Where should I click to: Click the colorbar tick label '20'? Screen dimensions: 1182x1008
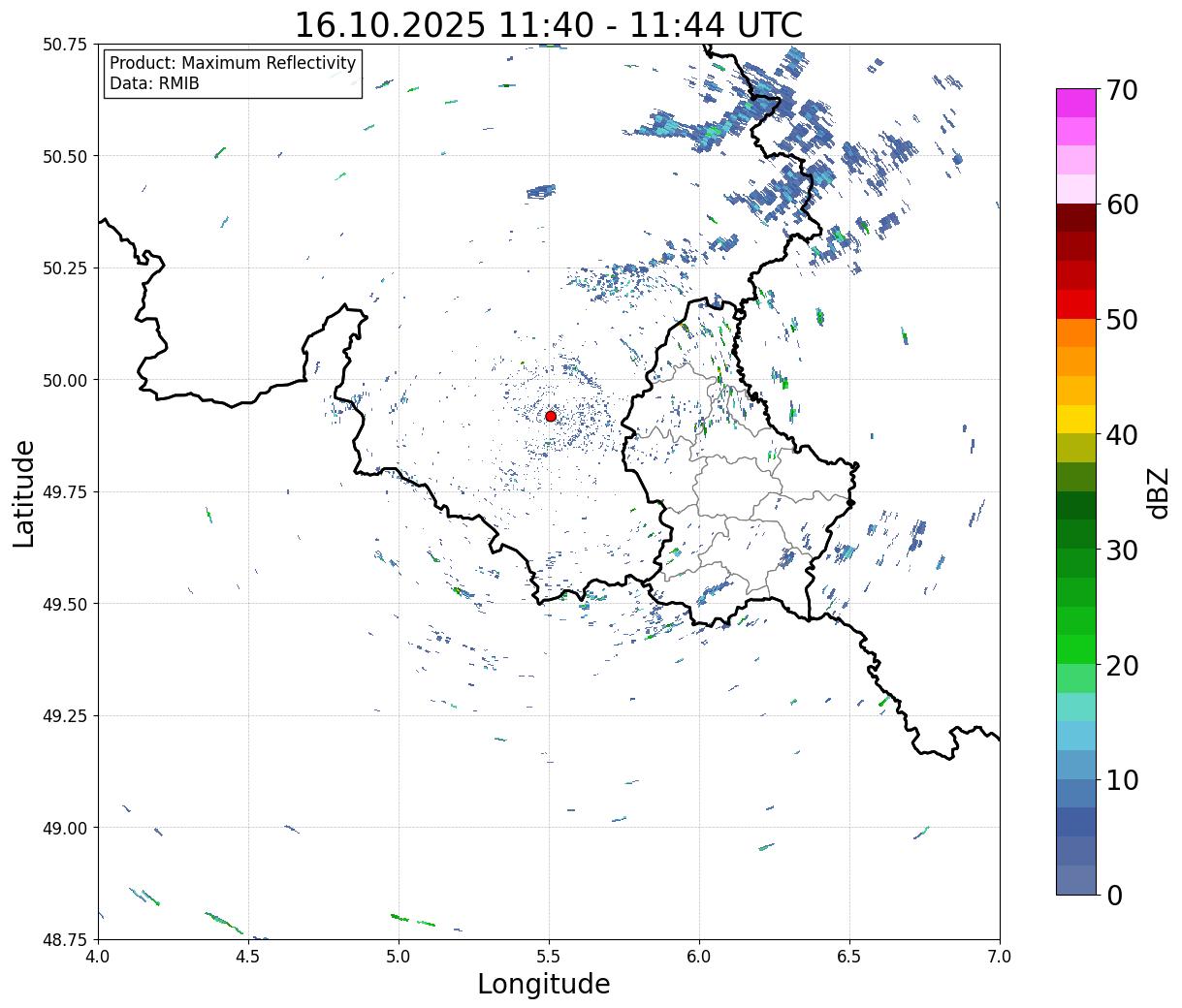tap(1122, 665)
